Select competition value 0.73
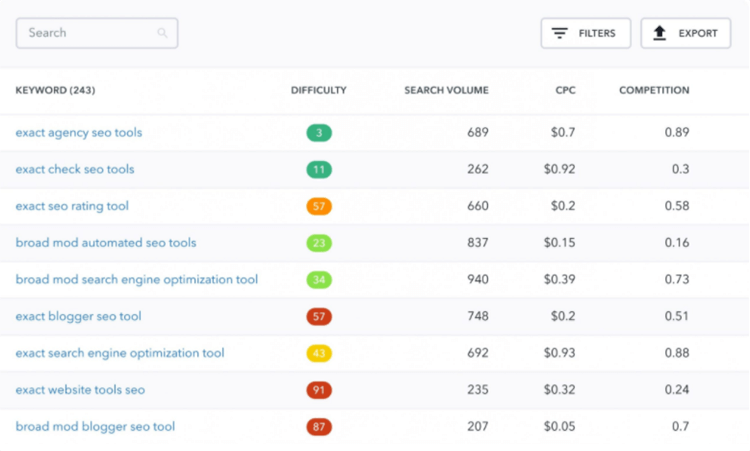 click(677, 280)
